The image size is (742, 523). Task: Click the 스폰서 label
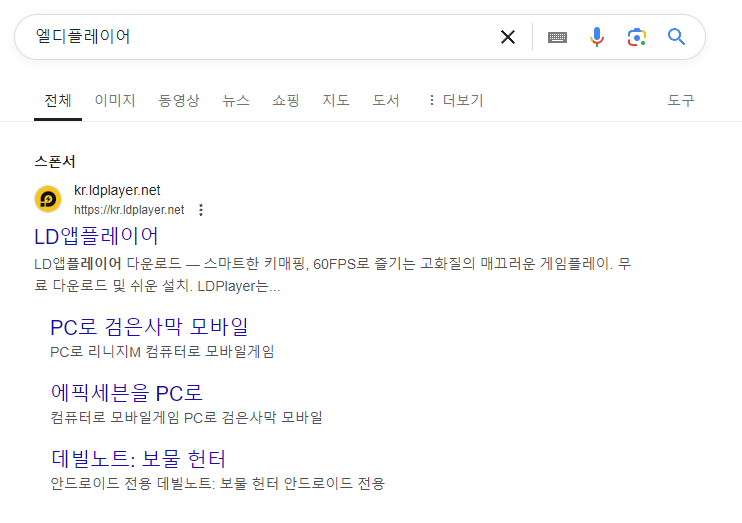54,162
